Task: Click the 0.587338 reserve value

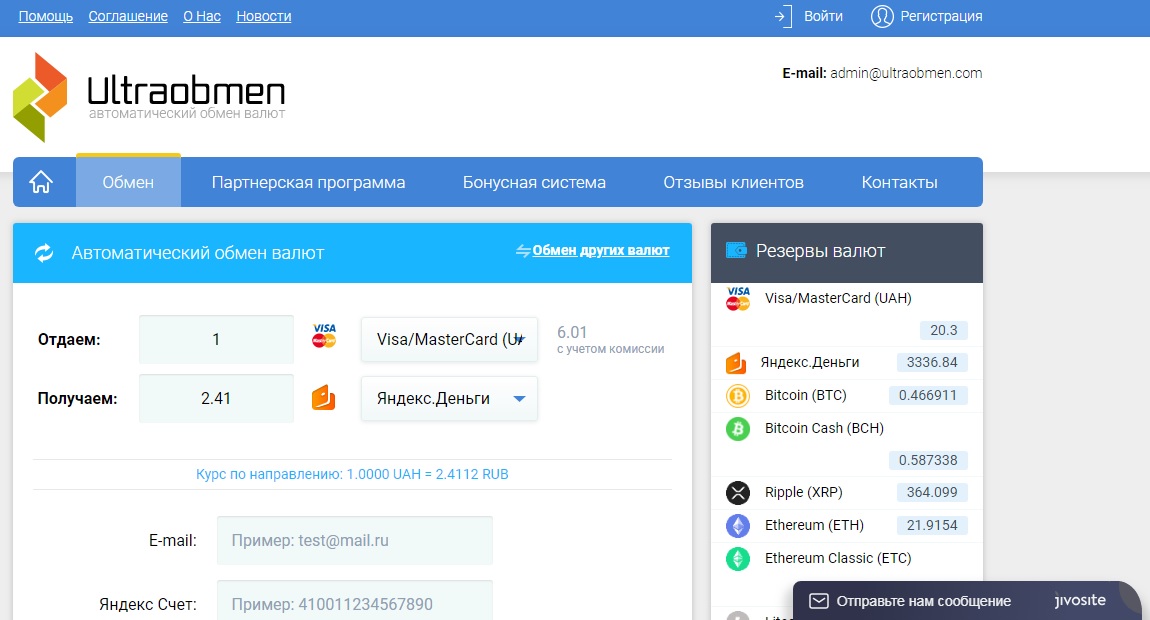Action: [928, 460]
